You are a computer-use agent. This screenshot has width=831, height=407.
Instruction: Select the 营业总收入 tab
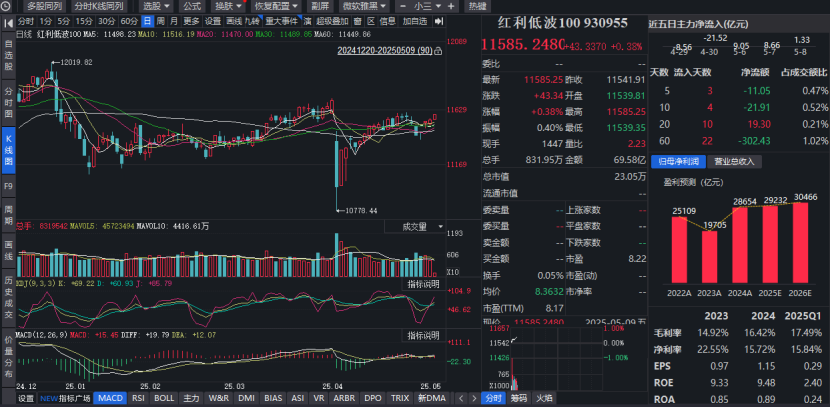(734, 162)
